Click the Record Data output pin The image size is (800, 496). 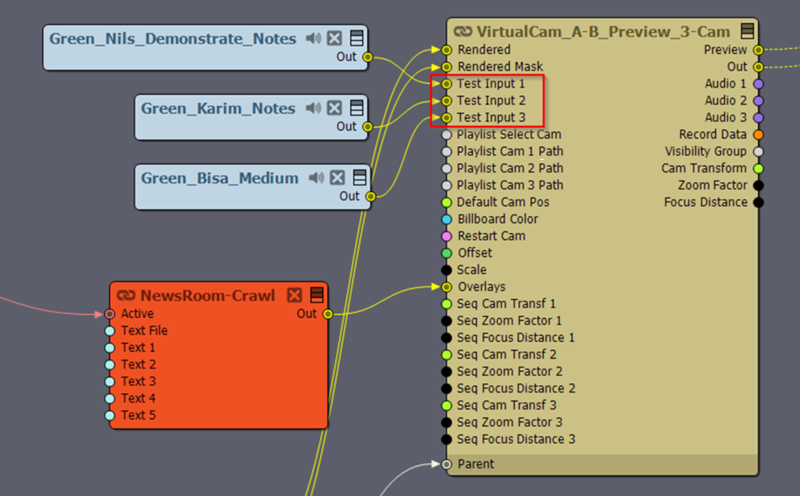pos(759,135)
